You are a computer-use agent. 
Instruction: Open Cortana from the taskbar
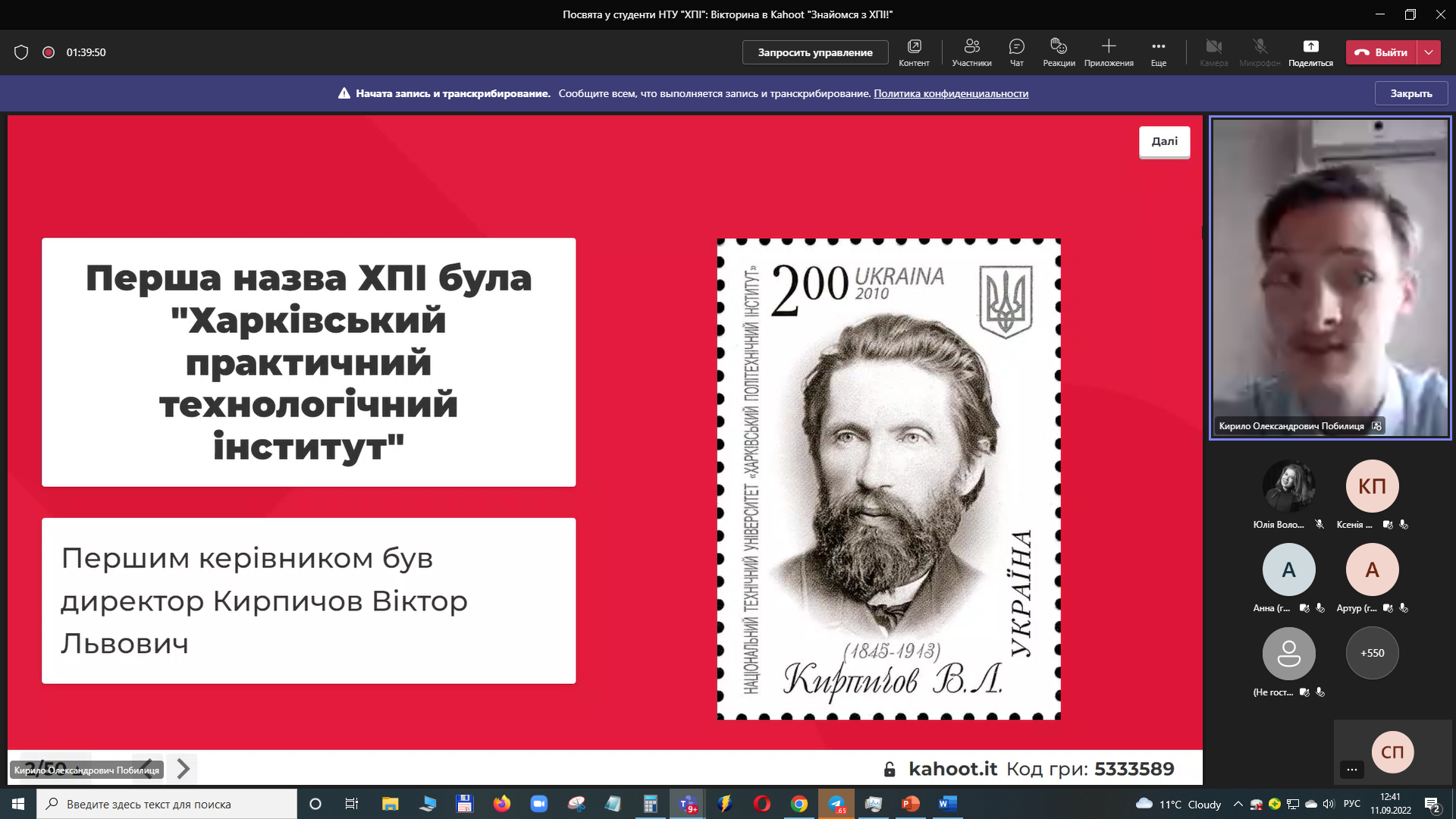coord(315,804)
